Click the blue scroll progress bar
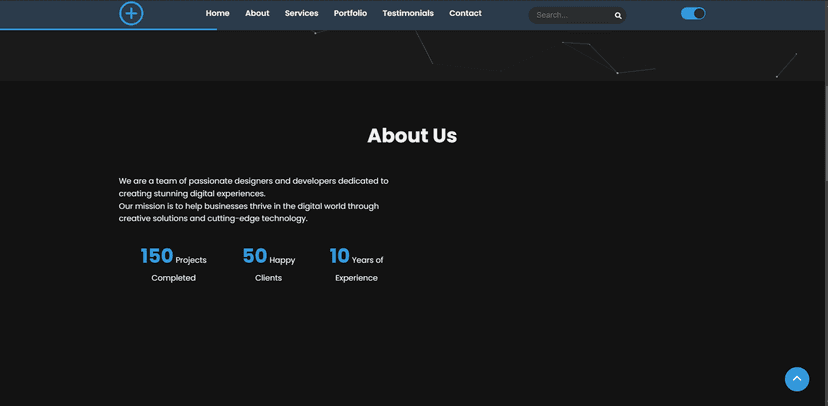Image resolution: width=828 pixels, height=406 pixels. pyautogui.click(x=108, y=29)
